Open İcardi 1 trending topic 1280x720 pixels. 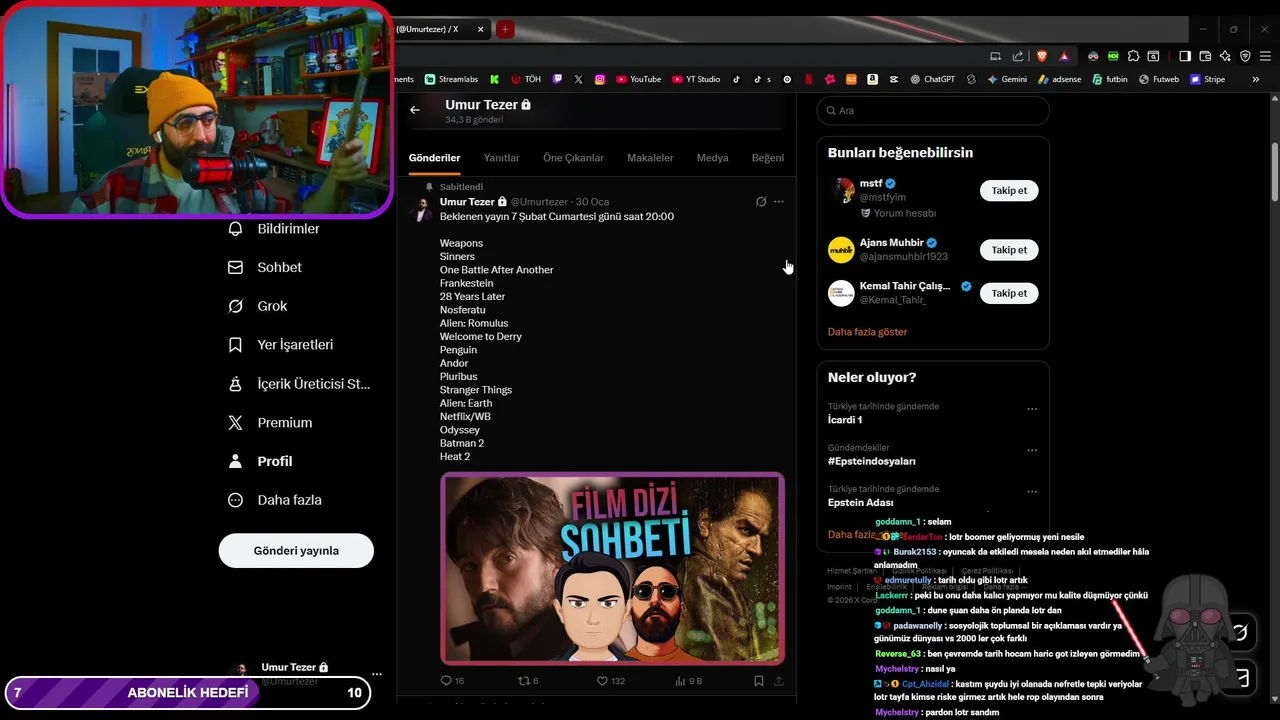(x=845, y=420)
